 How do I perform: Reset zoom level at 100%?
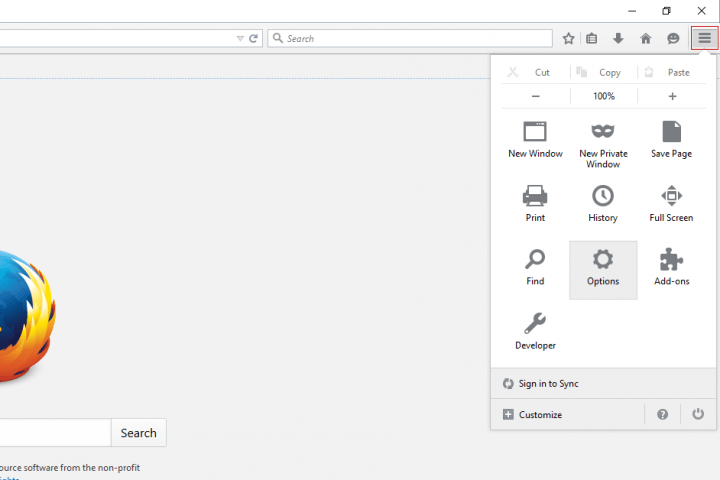(604, 96)
